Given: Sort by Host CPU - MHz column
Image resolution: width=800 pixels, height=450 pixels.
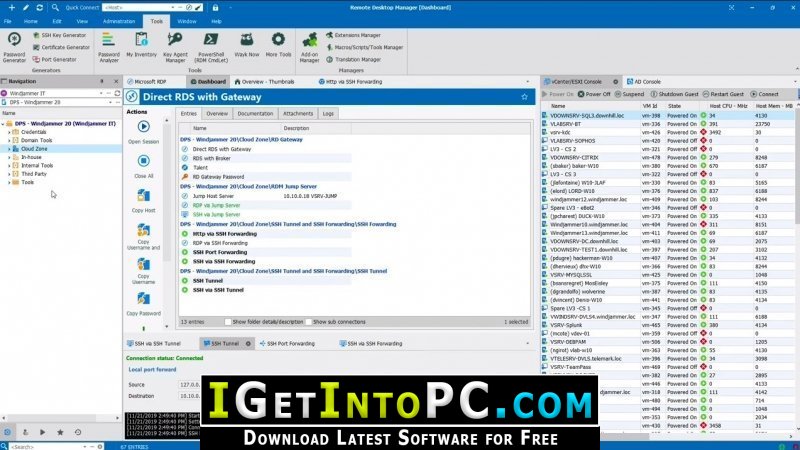Looking at the screenshot, I should 728,106.
